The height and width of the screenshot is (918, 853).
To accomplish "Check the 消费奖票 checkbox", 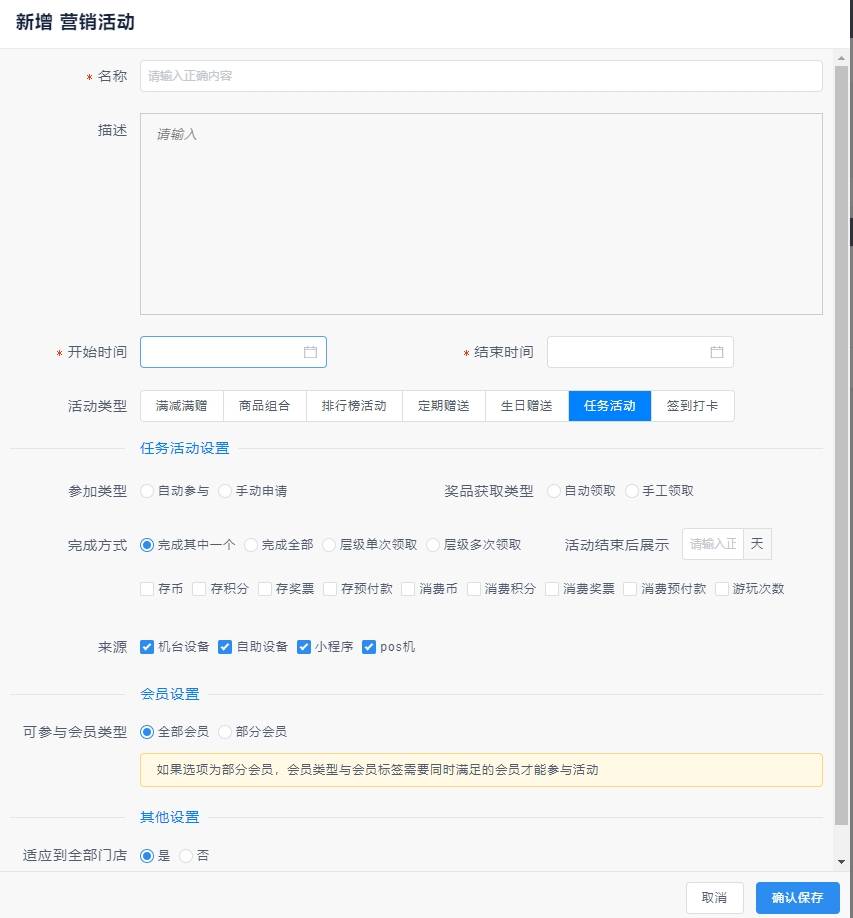I will (x=552, y=589).
